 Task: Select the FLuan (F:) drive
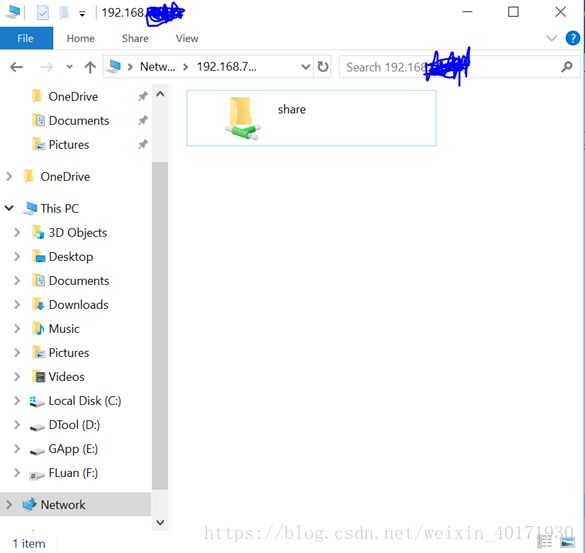click(x=73, y=473)
